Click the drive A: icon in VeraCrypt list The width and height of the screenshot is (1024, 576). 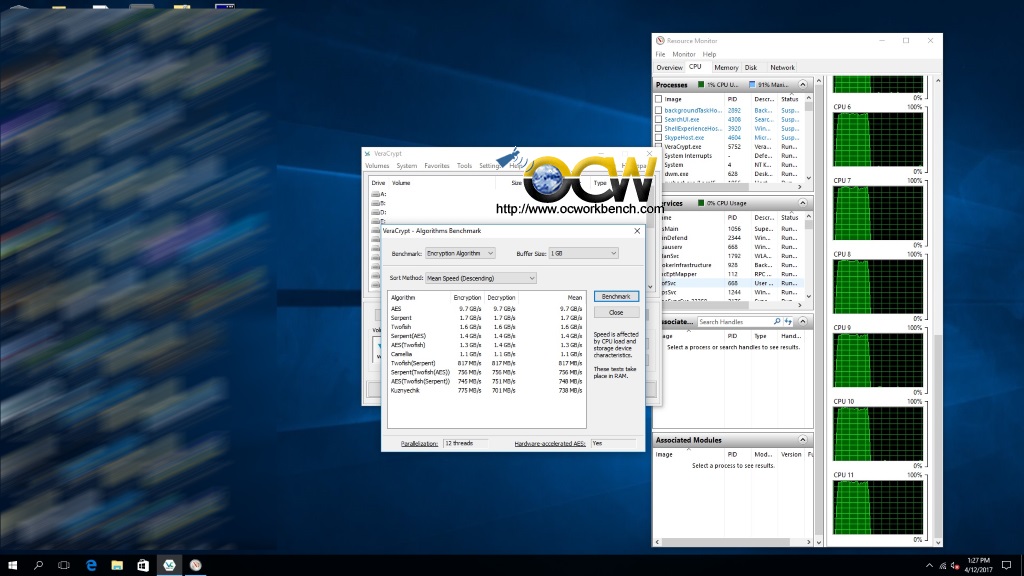click(376, 194)
